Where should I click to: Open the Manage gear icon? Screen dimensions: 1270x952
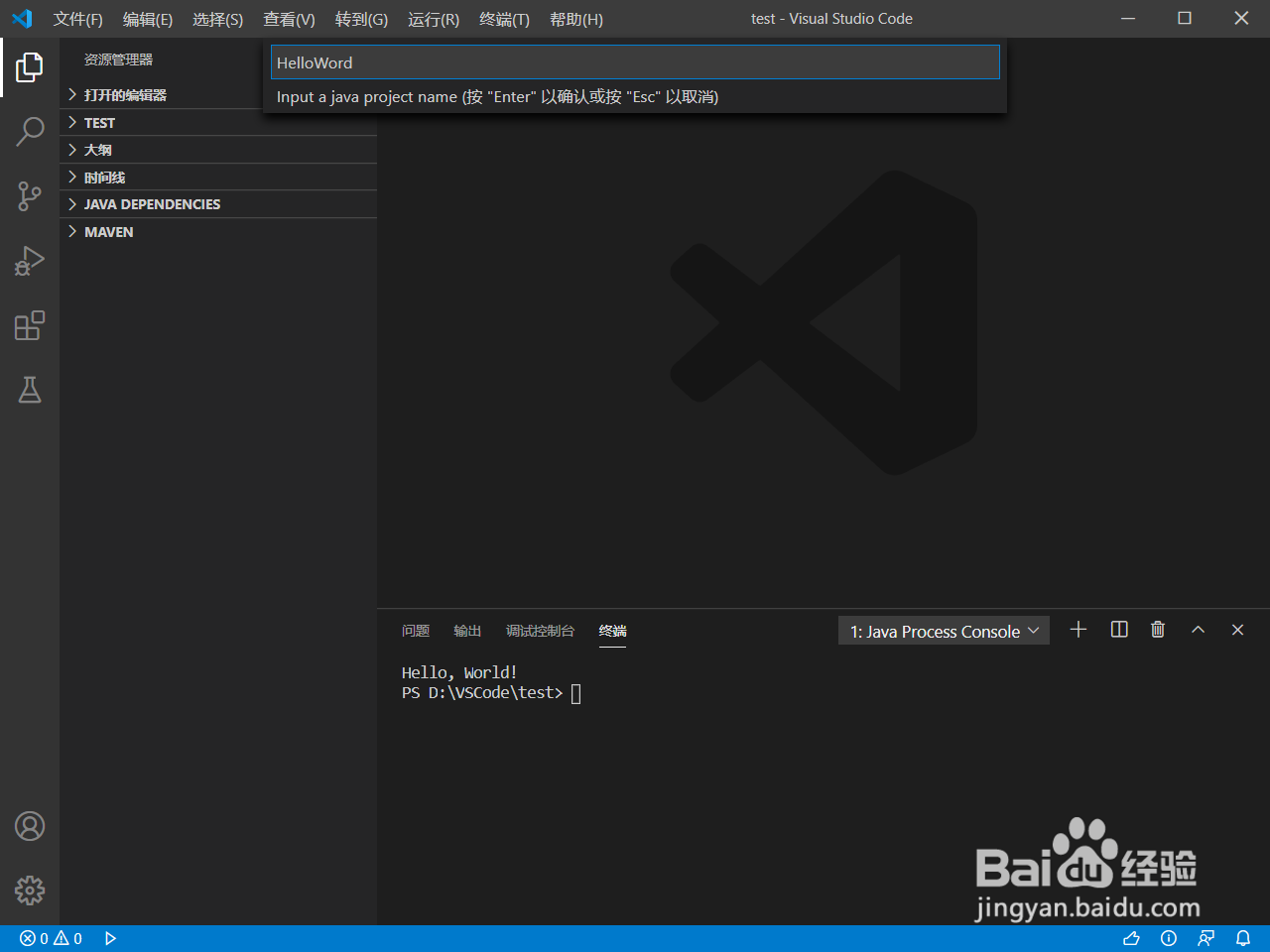tap(30, 891)
